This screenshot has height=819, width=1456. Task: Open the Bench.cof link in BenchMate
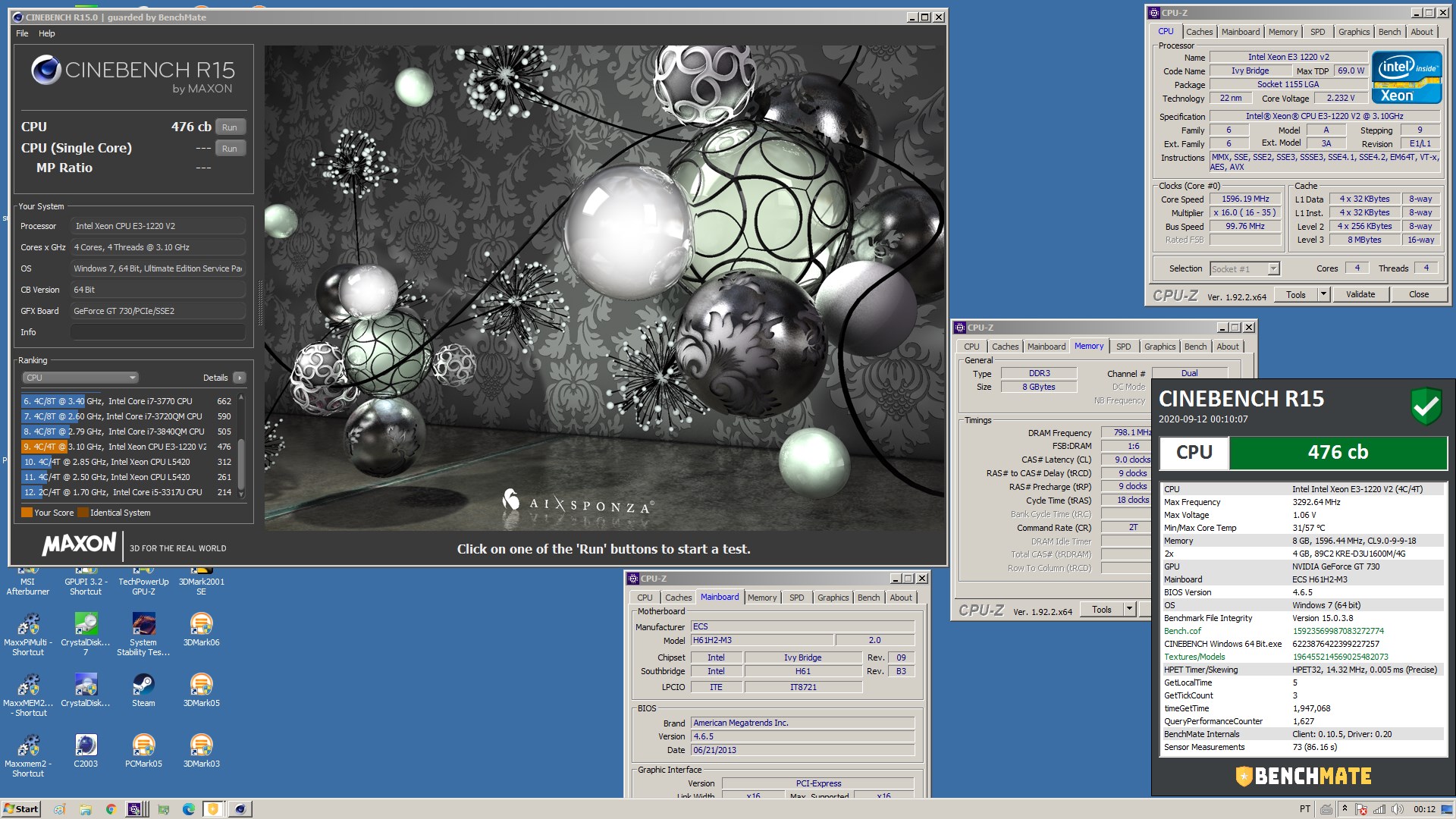pos(1182,631)
